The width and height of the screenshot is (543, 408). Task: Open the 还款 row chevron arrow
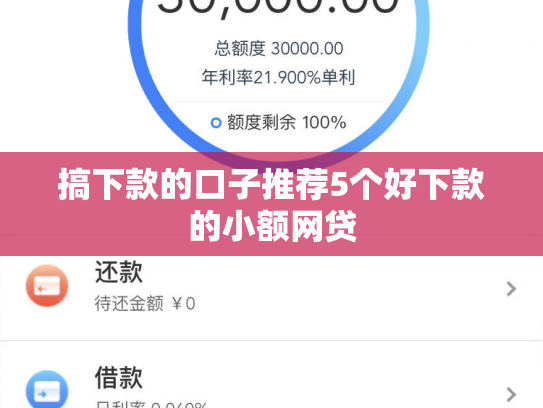pos(511,289)
